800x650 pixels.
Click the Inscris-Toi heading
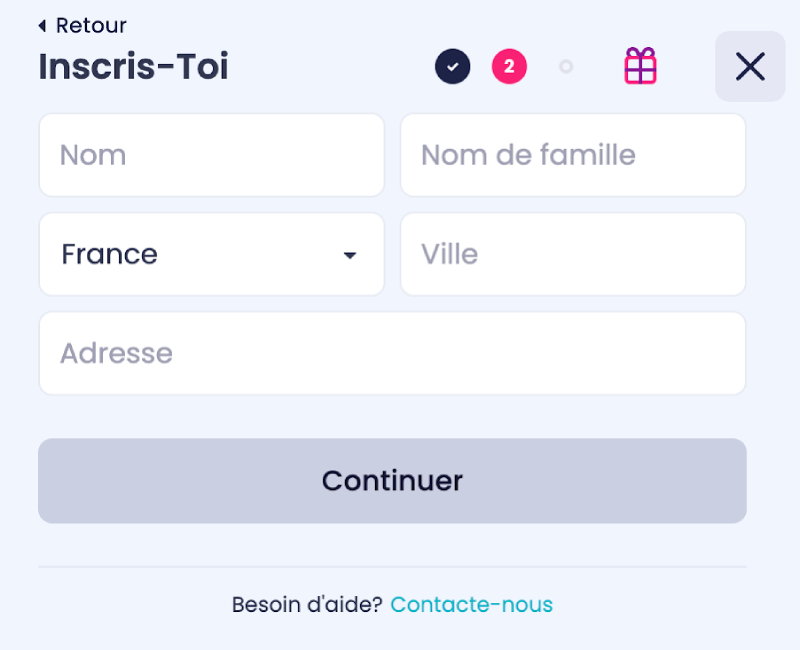133,67
